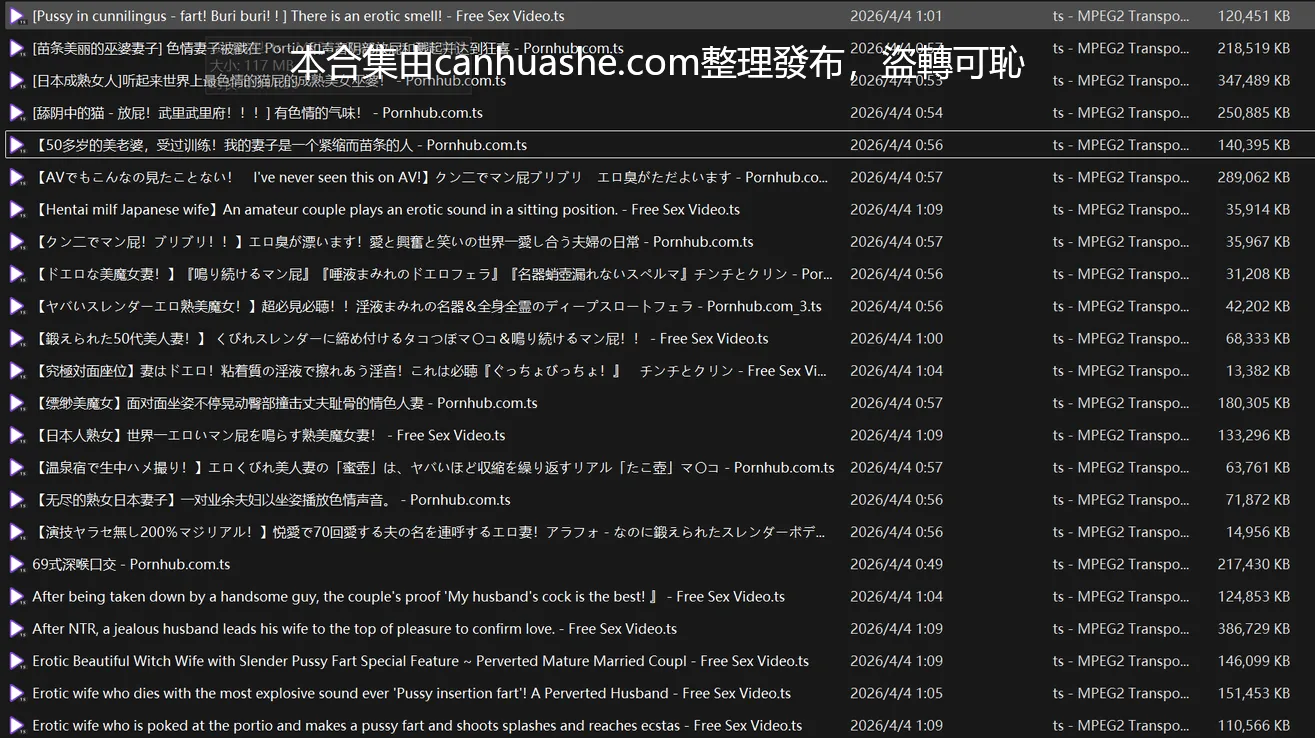Select the date cell in the 386,729 KB row
The height and width of the screenshot is (738, 1315).
pos(896,629)
